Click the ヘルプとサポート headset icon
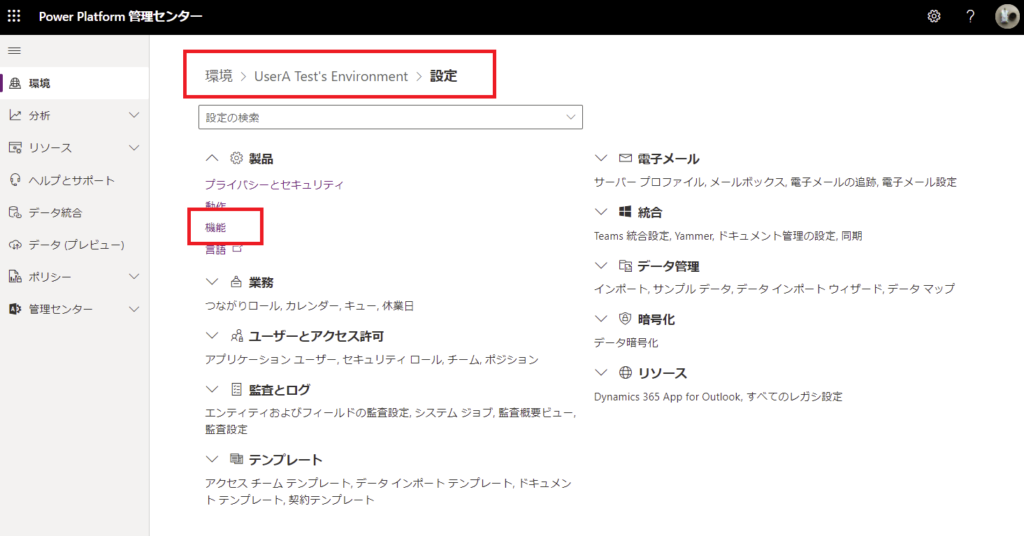The width and height of the screenshot is (1024, 536). (15, 180)
